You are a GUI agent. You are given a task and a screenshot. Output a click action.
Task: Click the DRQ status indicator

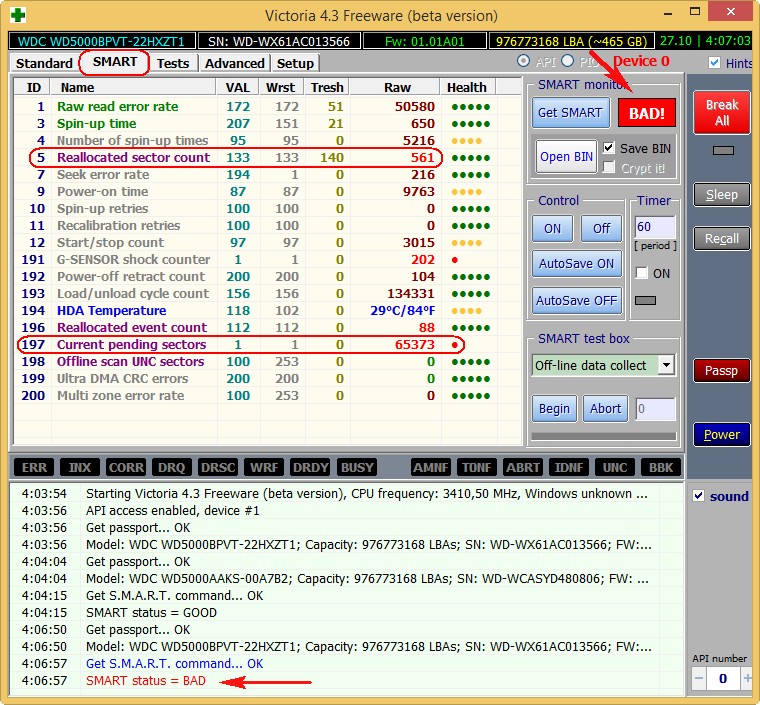pos(172,468)
